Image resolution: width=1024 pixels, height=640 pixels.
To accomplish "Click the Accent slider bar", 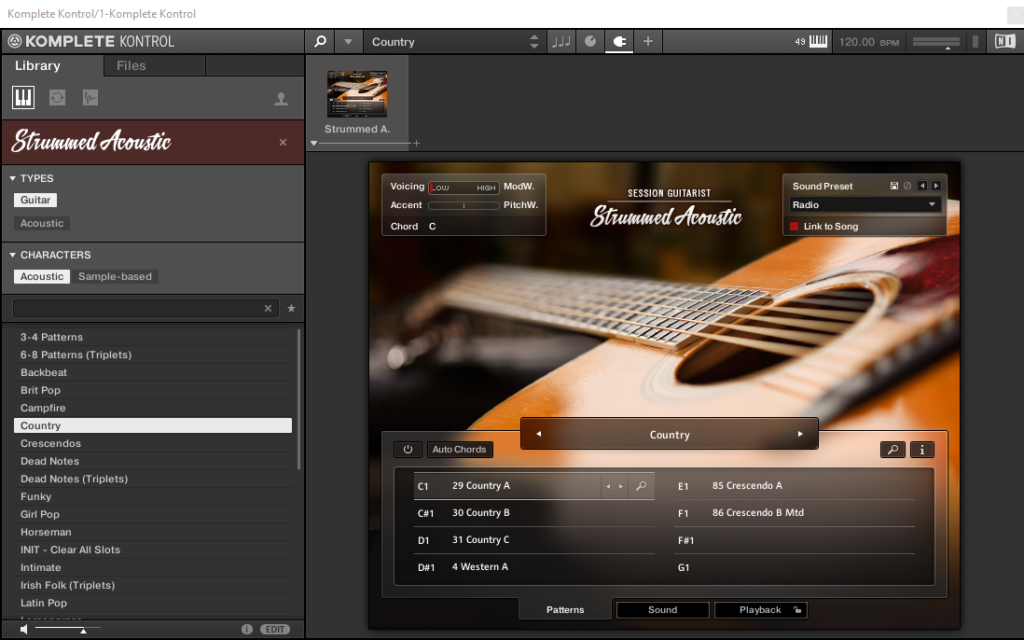I will pos(464,205).
